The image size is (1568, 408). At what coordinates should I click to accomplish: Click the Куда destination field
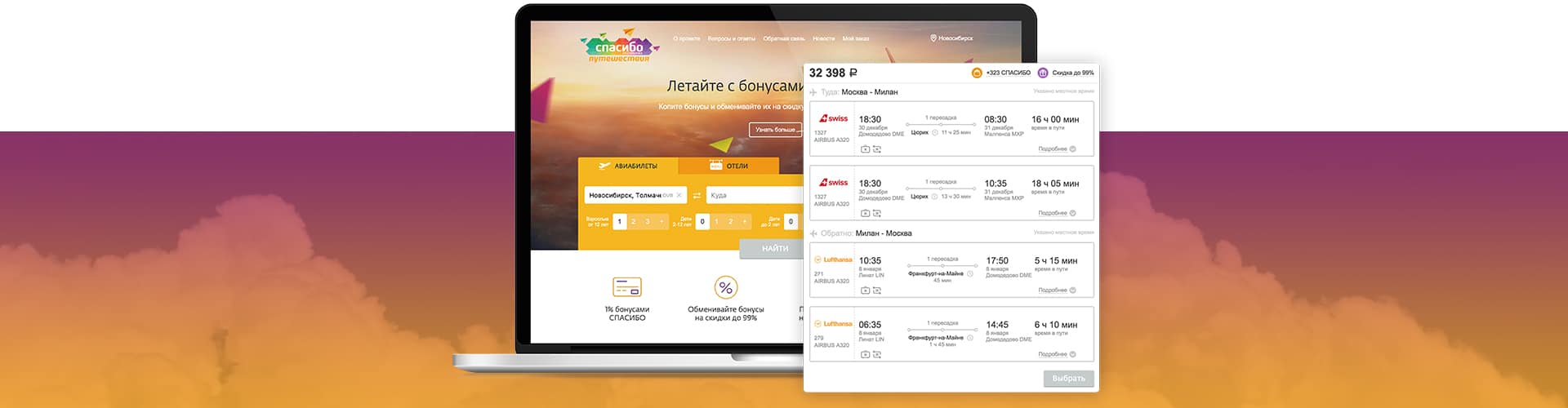[x=755, y=195]
